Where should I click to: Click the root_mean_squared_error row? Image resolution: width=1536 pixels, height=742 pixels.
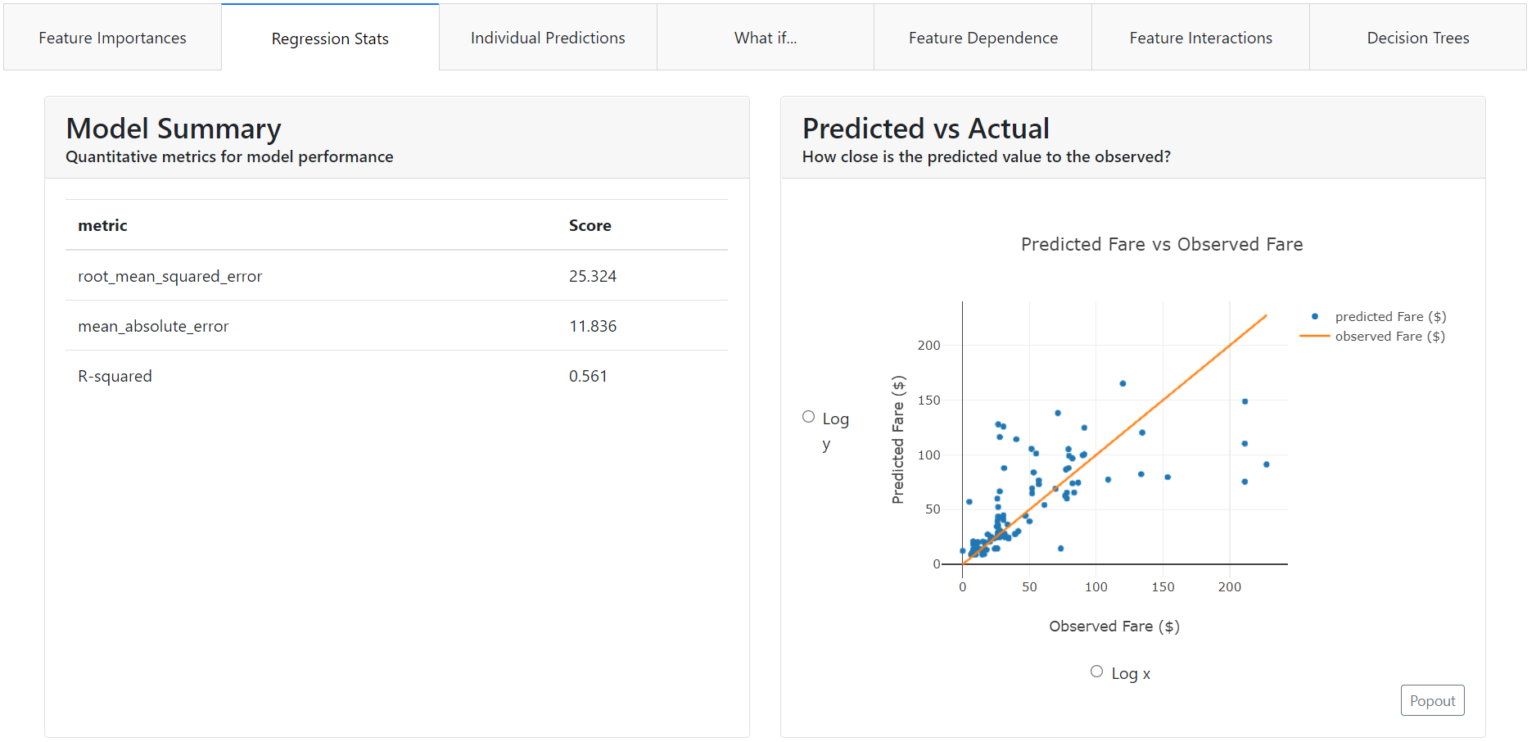(x=169, y=274)
